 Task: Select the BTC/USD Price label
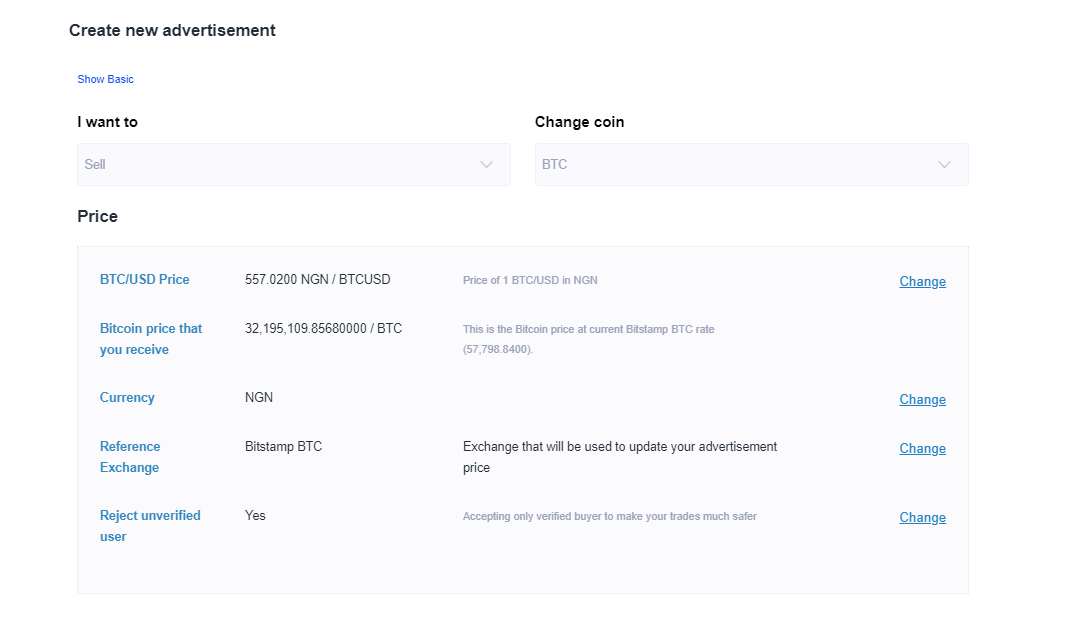144,279
